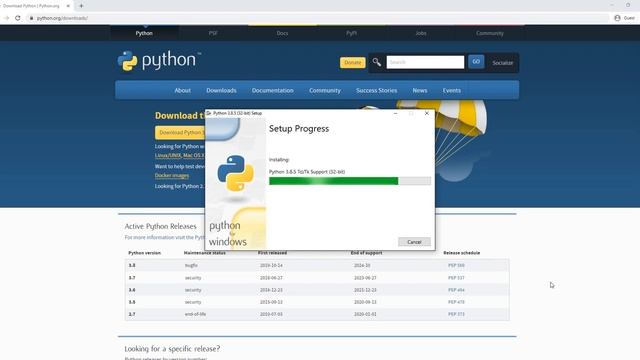The image size is (640, 360).
Task: Open a new browser tab with the plus icon
Action: (81, 6)
